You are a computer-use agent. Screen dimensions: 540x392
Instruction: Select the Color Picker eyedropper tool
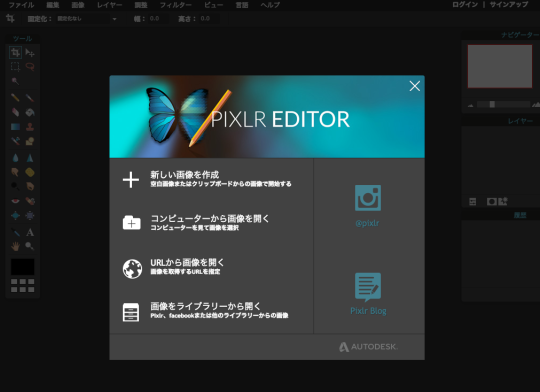(x=15, y=232)
